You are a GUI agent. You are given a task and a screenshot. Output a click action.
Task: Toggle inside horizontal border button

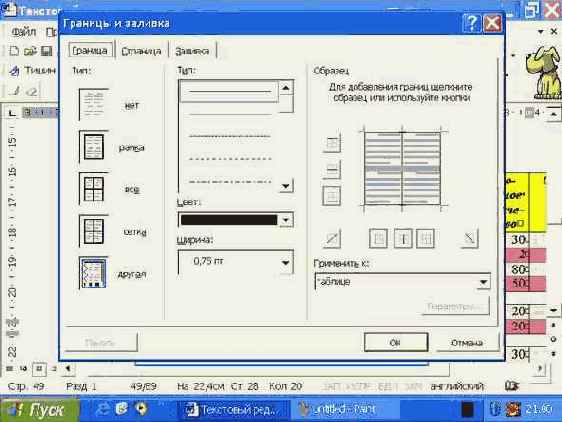coord(332,169)
